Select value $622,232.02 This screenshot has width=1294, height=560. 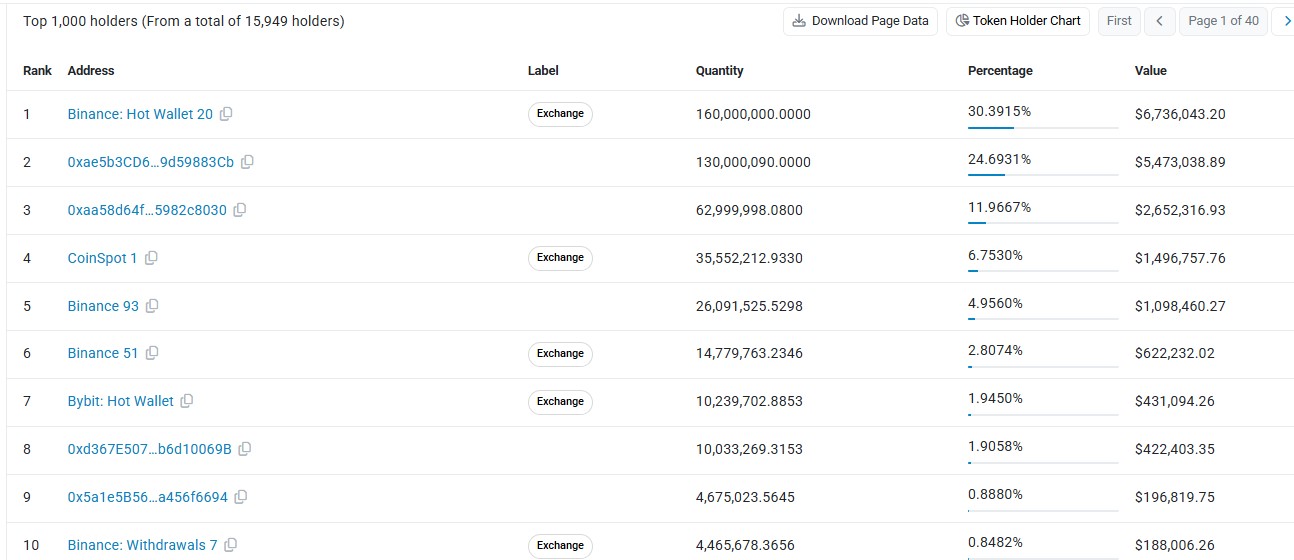(x=1175, y=353)
